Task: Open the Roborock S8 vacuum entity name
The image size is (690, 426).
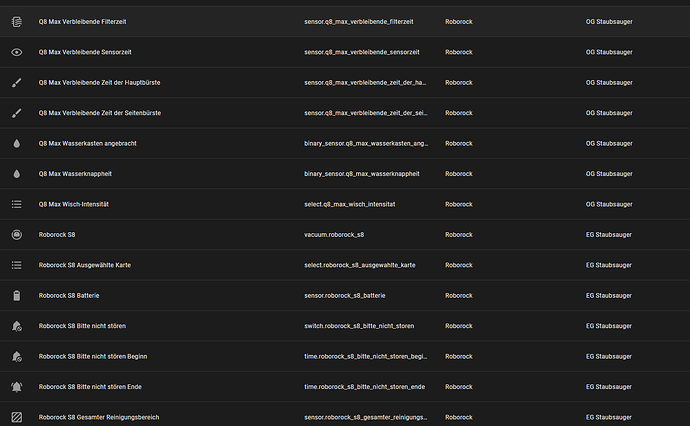Action: pos(57,235)
